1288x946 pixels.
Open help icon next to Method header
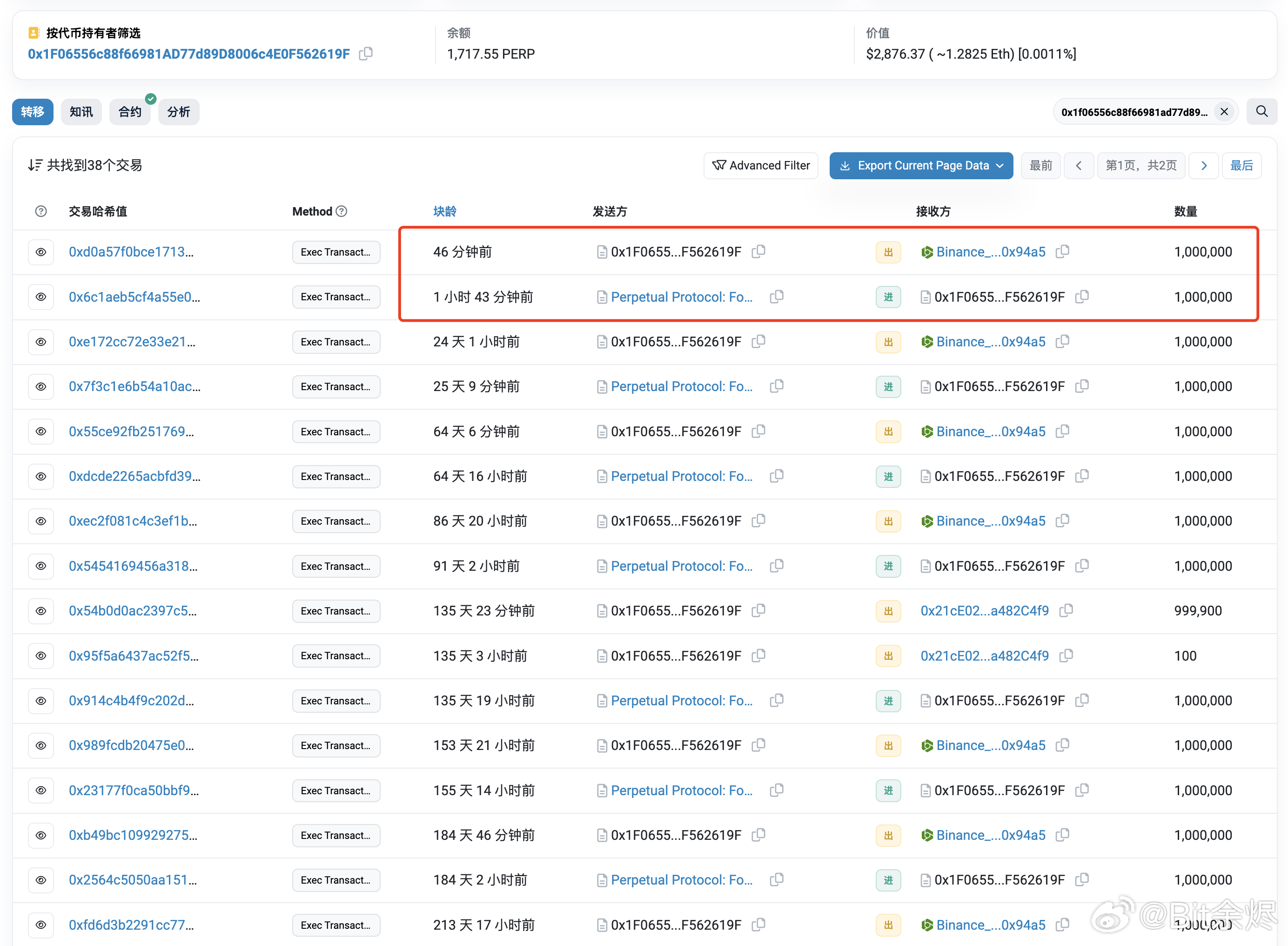341,211
